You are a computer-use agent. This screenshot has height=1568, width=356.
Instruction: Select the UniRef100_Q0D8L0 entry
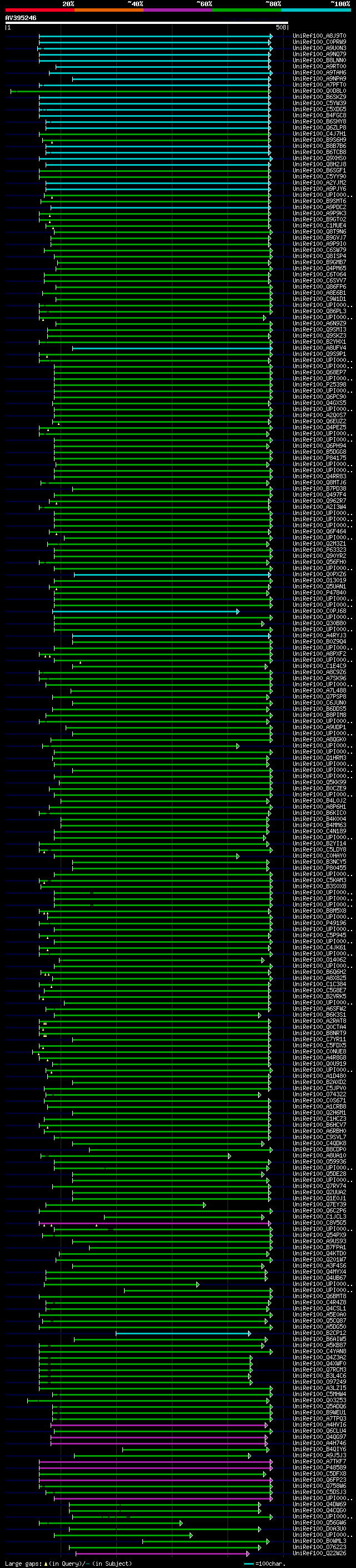[319, 91]
